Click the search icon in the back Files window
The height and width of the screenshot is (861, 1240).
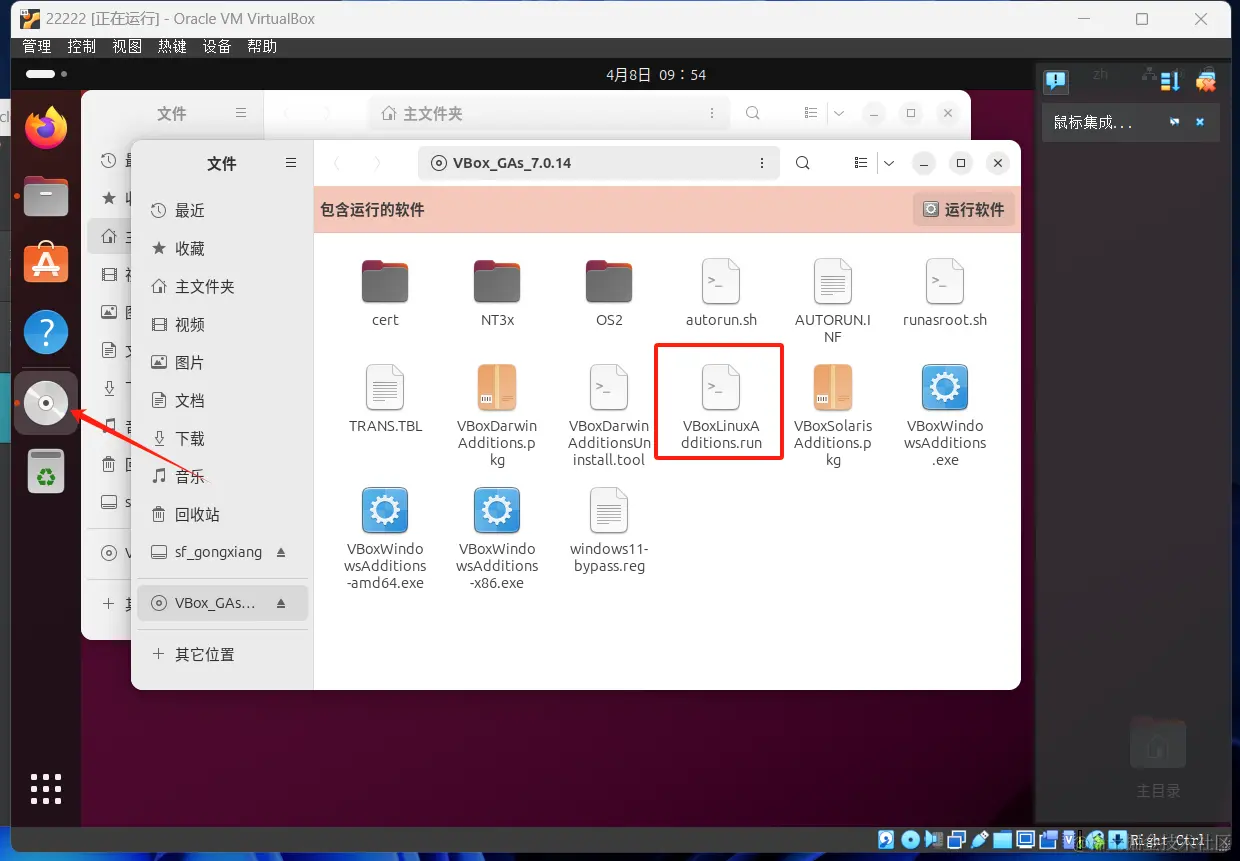(752, 114)
